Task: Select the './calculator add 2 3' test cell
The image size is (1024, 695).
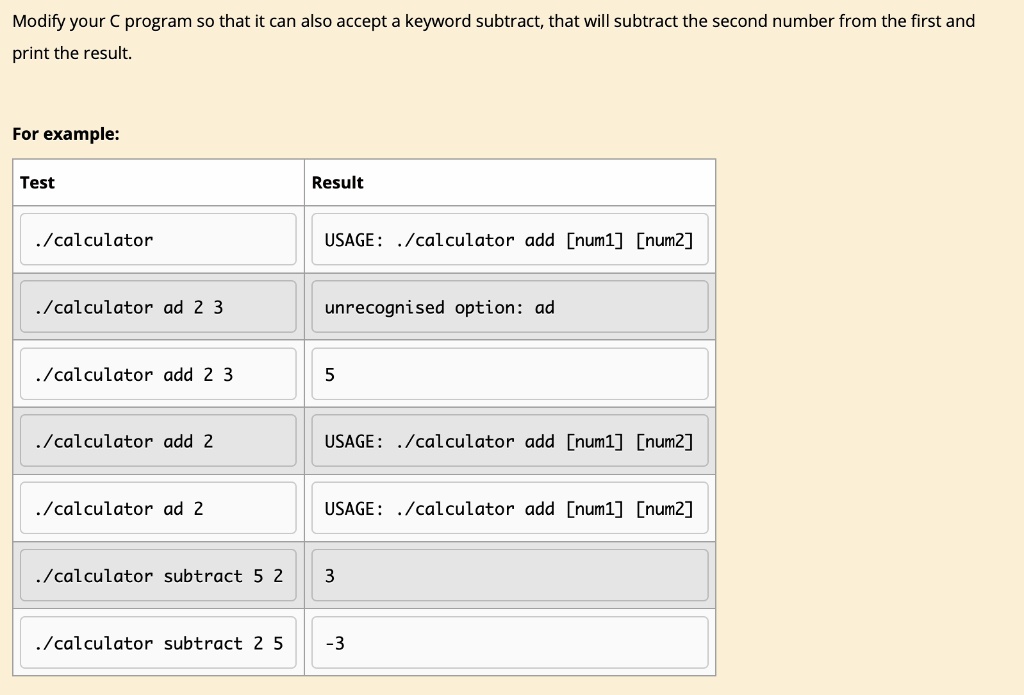Action: coord(158,374)
